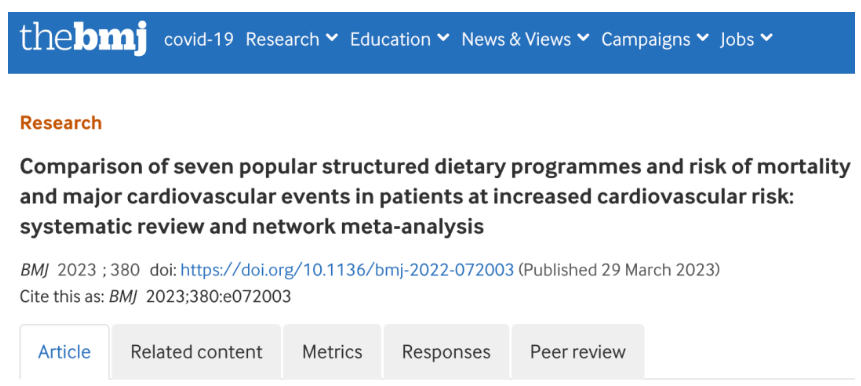Open the doi.org article link
Viewport: 861px width, 386px height.
tap(347, 270)
